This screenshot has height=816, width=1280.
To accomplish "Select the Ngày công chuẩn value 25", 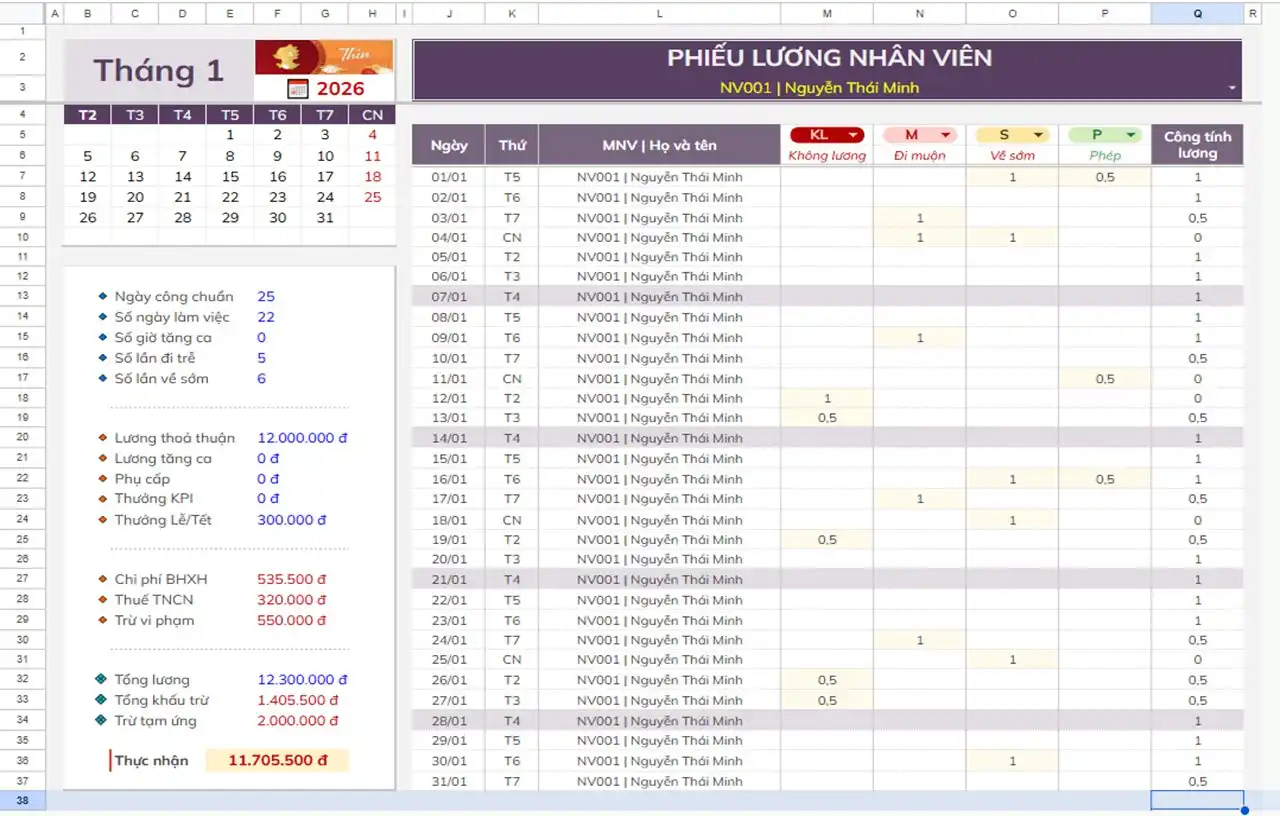I will [x=266, y=297].
